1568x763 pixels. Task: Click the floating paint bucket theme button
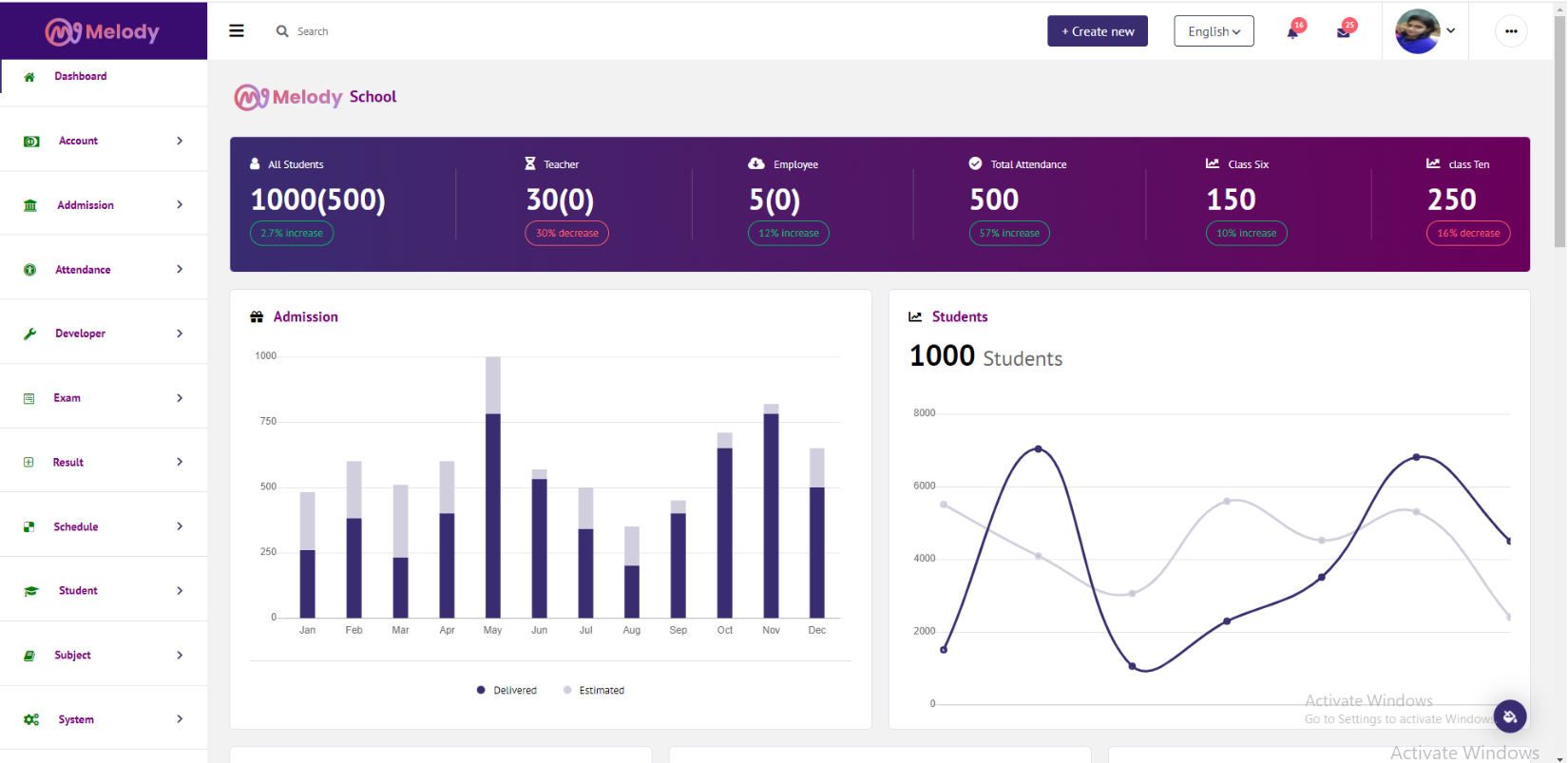1510,716
